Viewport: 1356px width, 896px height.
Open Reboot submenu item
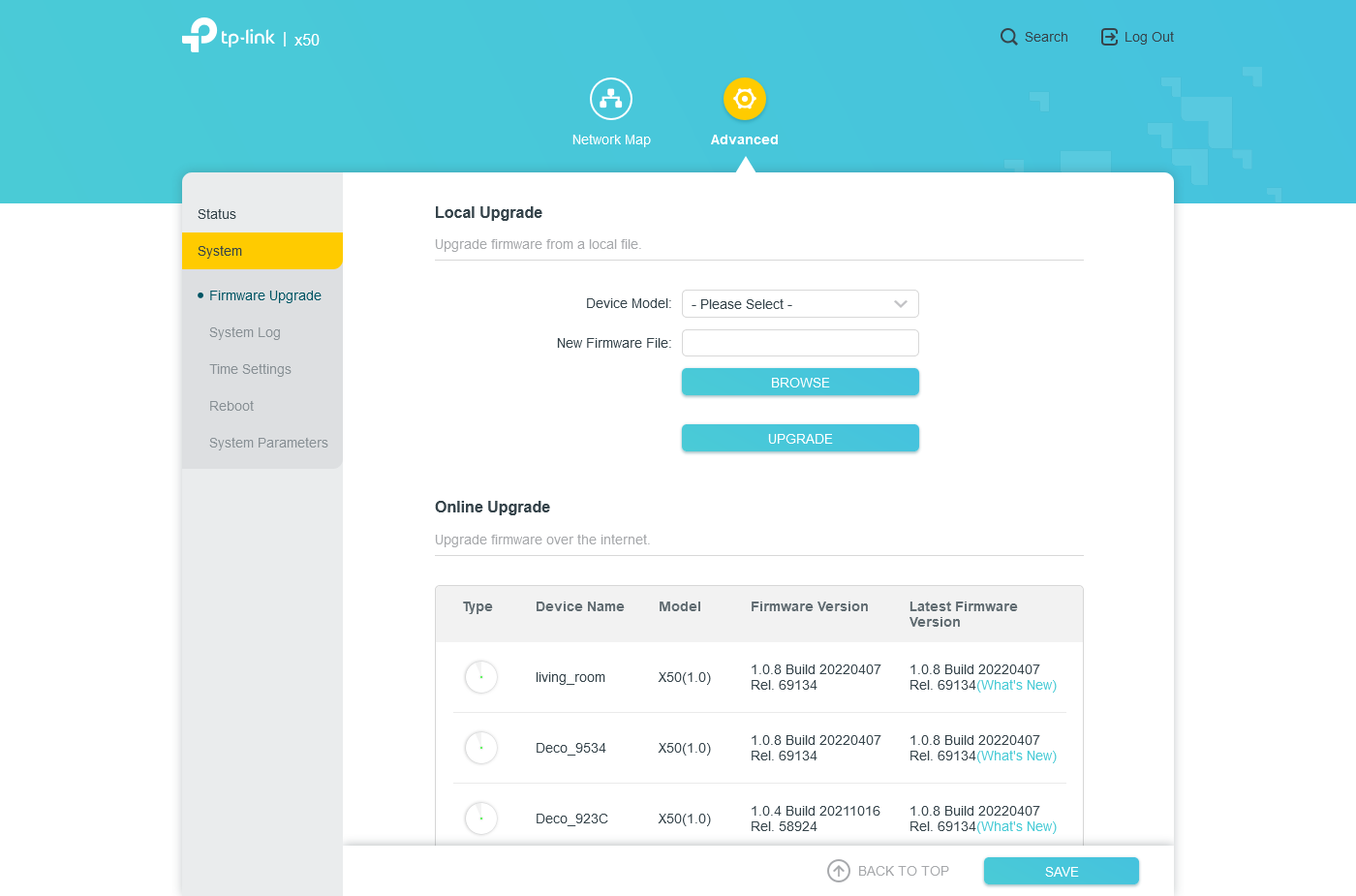[x=231, y=406]
